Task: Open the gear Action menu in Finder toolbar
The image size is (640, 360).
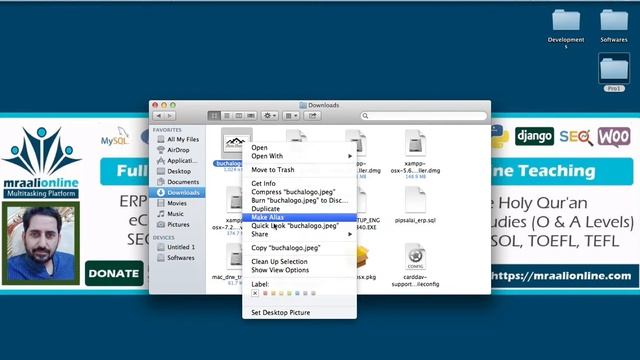Action: coord(270,116)
